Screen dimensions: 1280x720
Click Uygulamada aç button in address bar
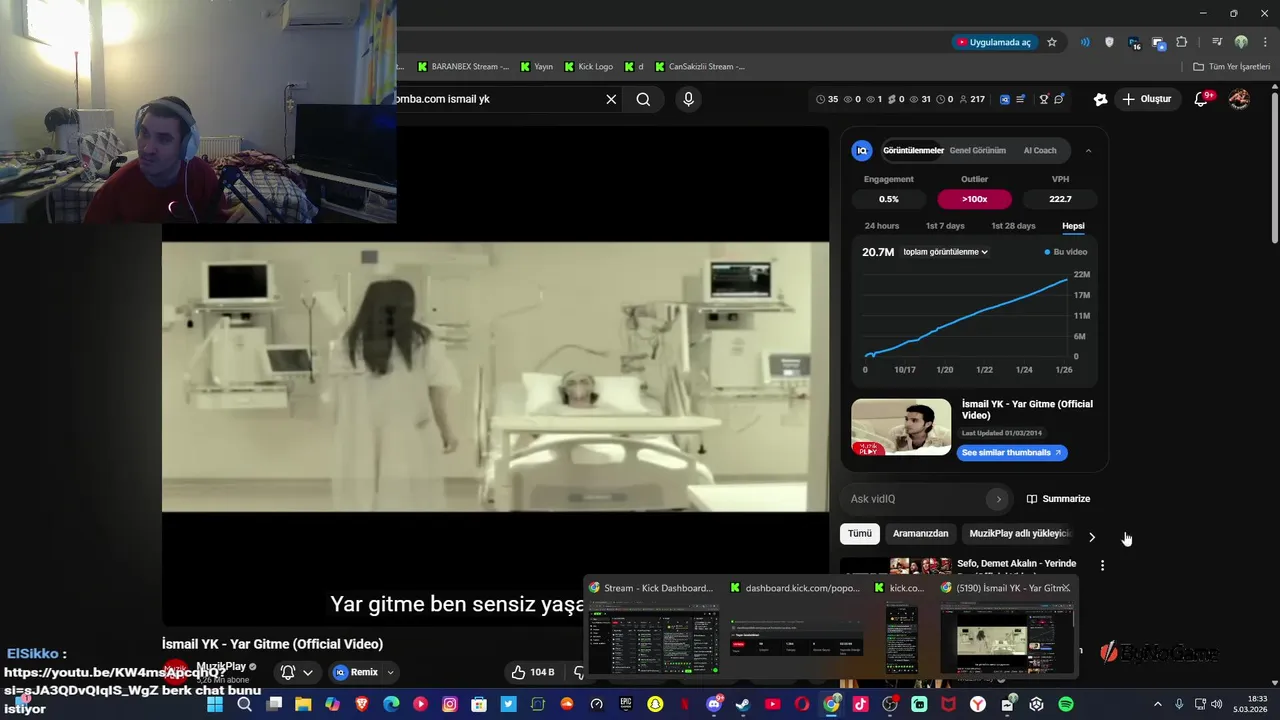(993, 42)
